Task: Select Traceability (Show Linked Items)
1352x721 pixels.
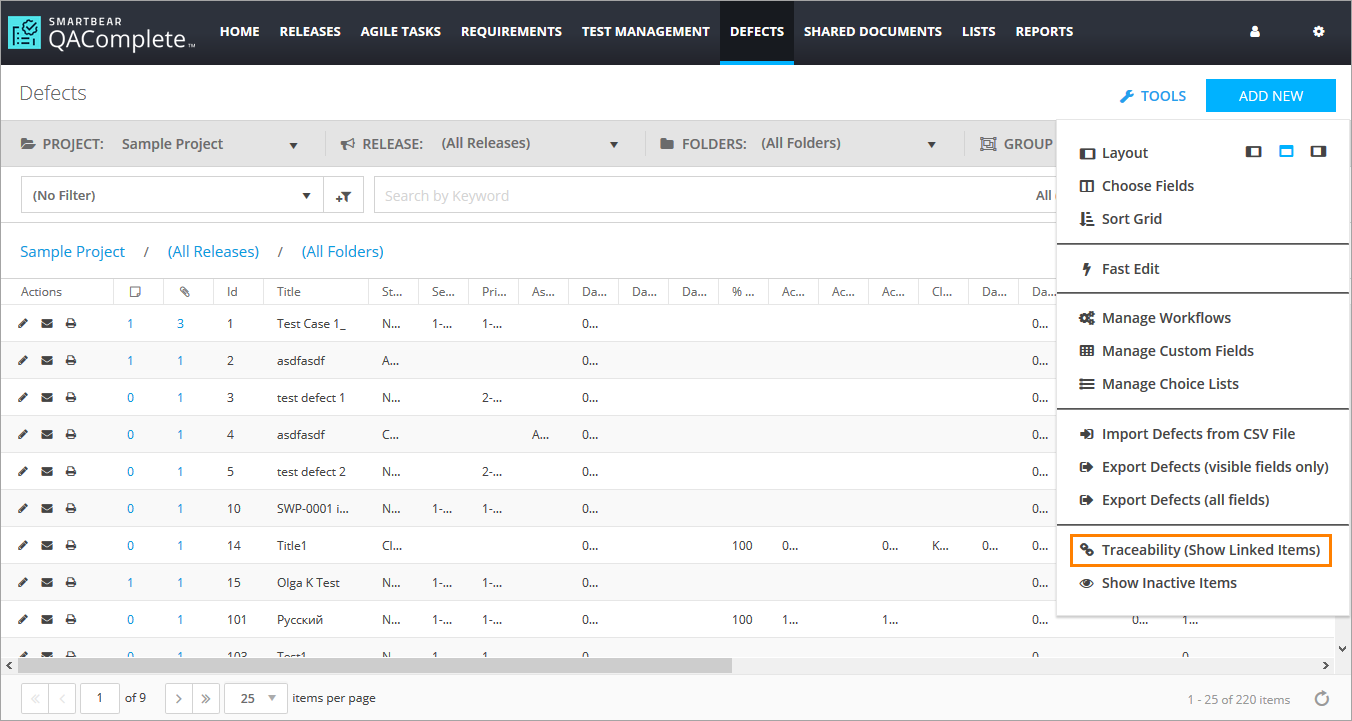Action: (x=1200, y=549)
